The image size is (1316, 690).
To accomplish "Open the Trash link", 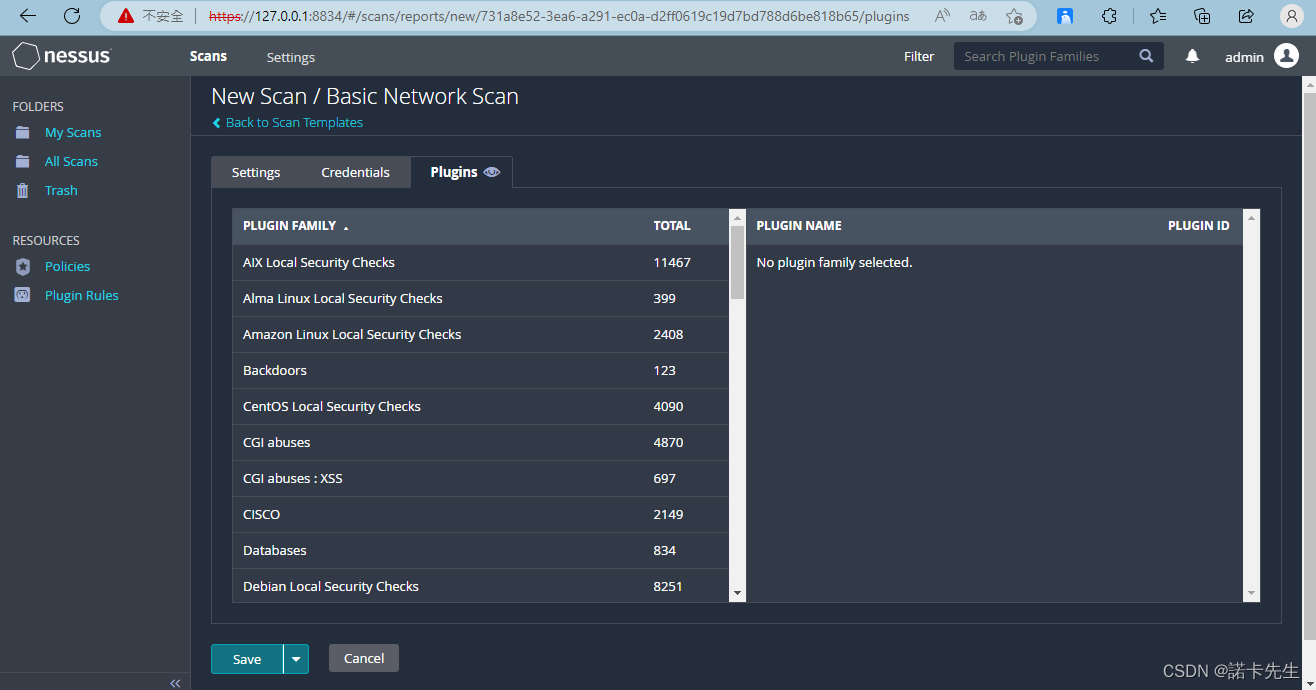I will click(61, 190).
